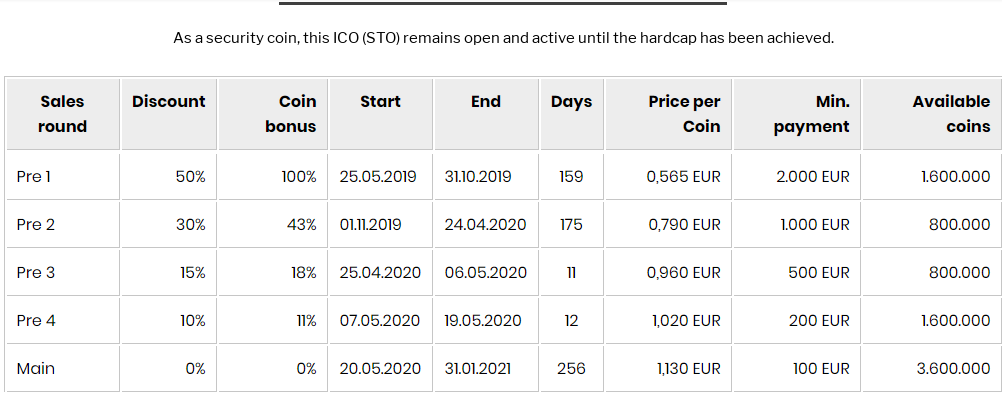This screenshot has width=1002, height=397.
Task: Click the 31.01.2021 end date cell
Action: click(x=486, y=368)
